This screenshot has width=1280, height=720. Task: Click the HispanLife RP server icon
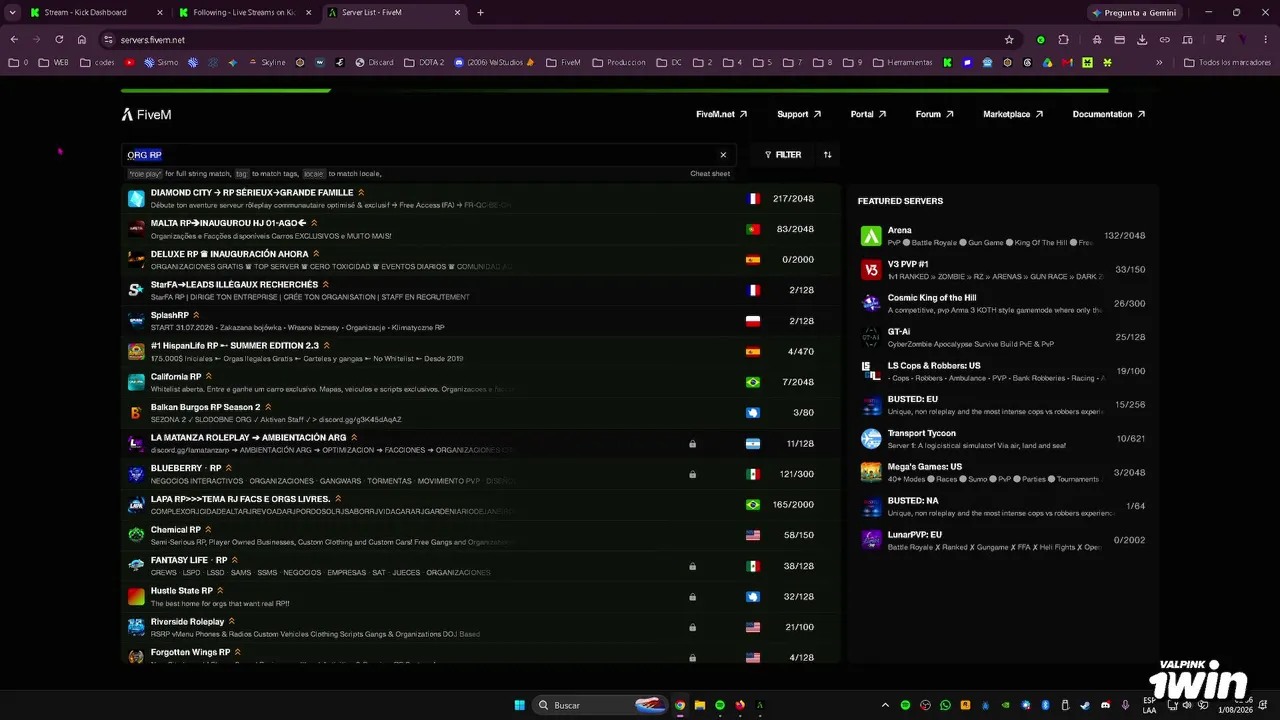(x=136, y=352)
